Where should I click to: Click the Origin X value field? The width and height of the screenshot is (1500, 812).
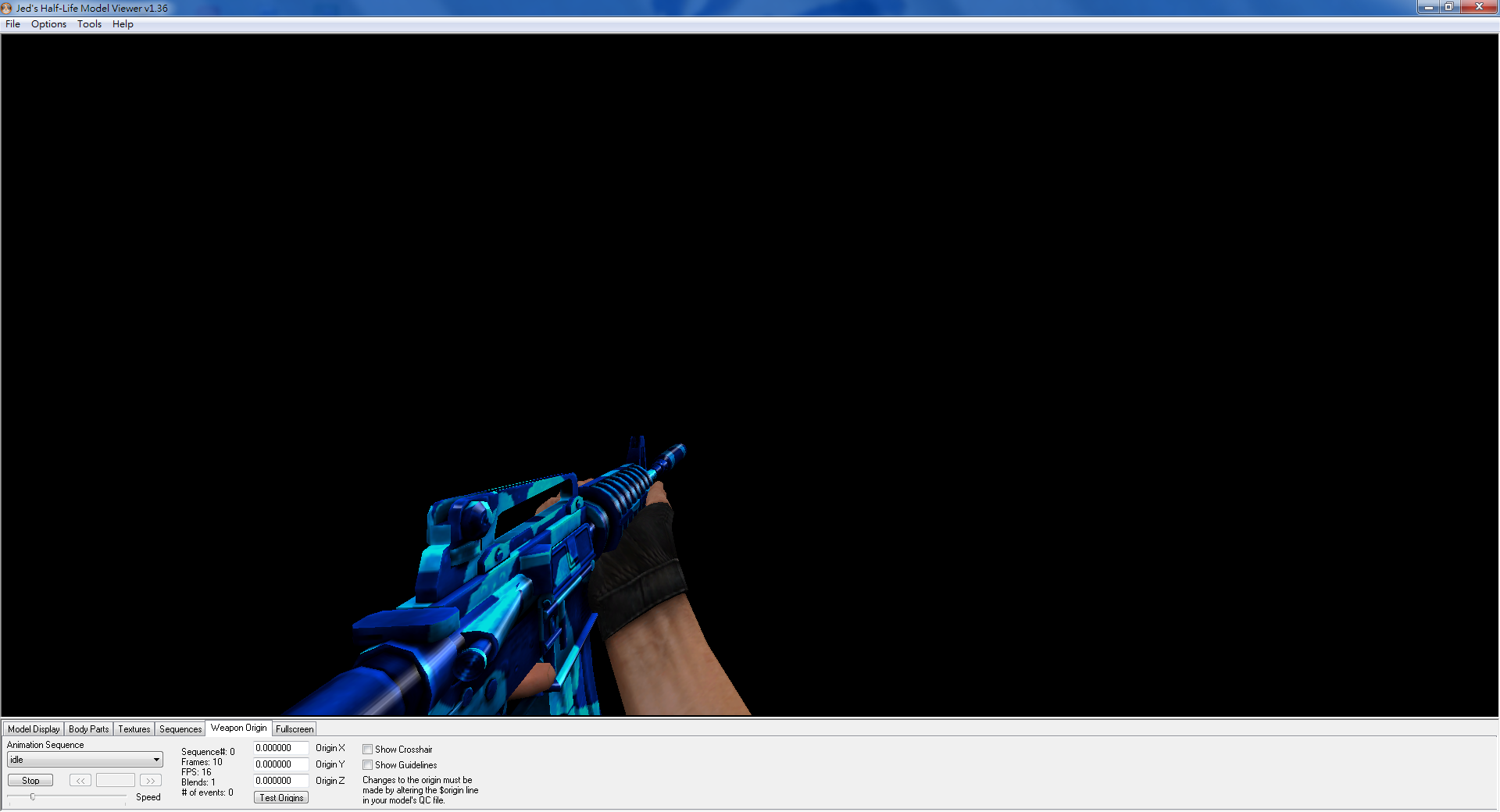280,748
